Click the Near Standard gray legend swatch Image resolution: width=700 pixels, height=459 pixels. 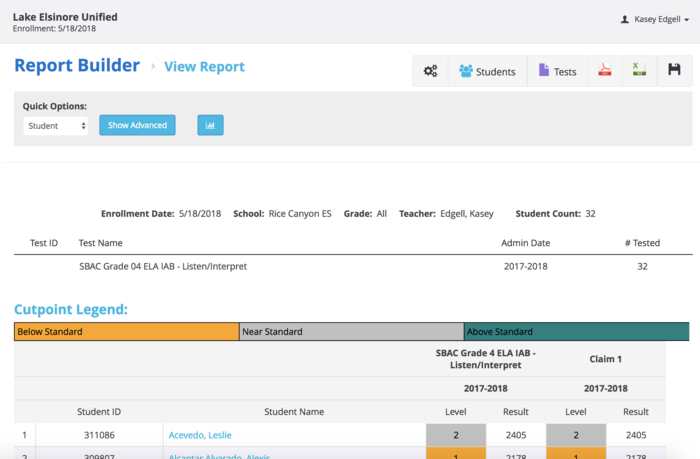click(x=351, y=332)
